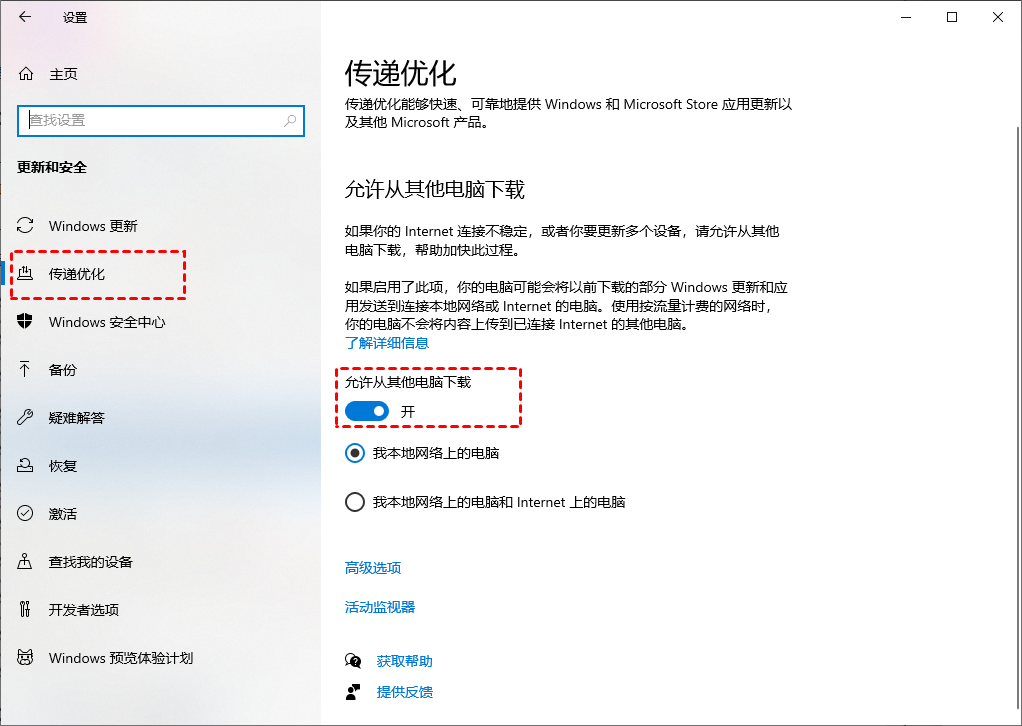Open 疑难解答 settings page
This screenshot has height=726, width=1022.
76,418
